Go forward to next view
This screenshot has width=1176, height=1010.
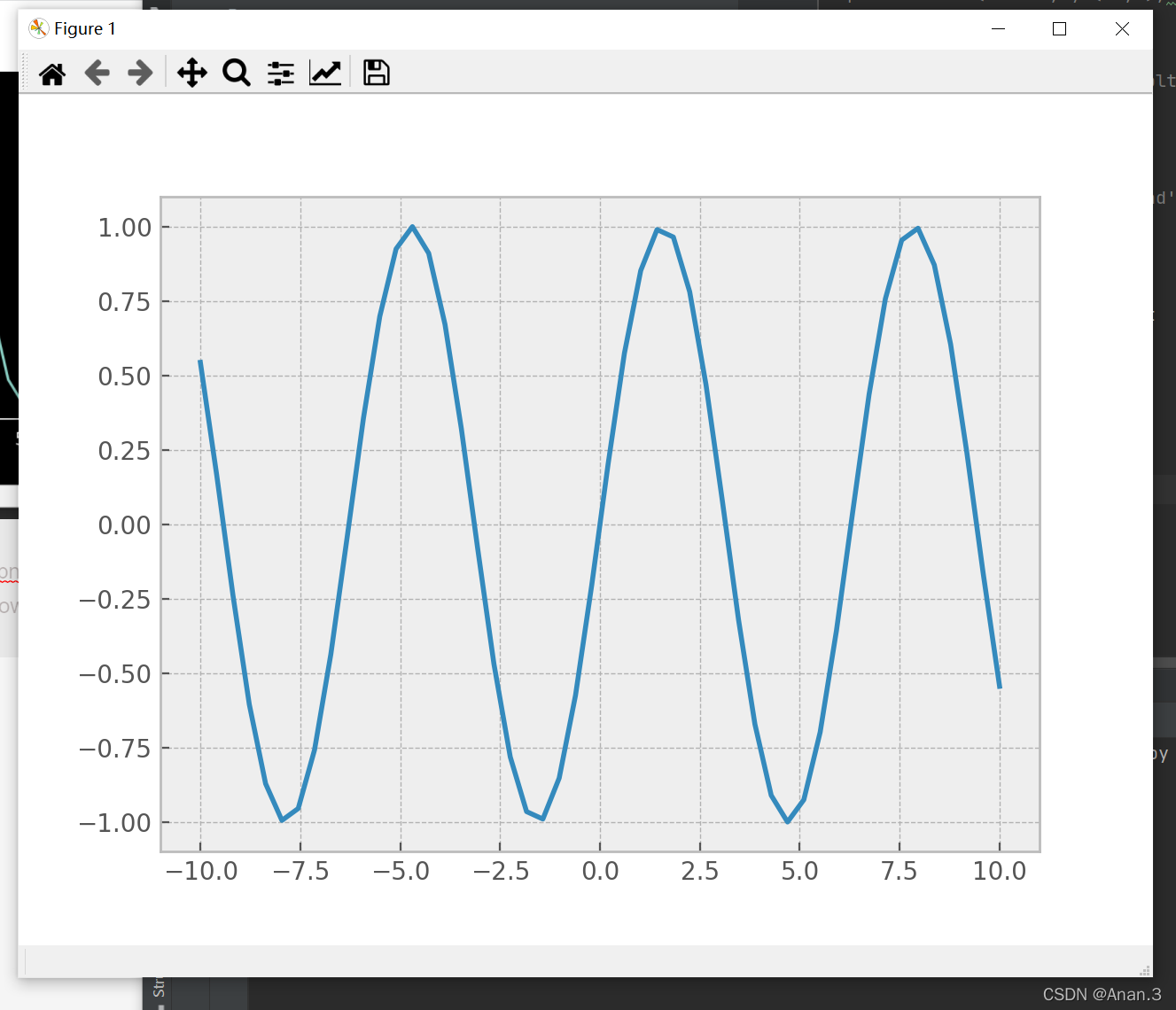pyautogui.click(x=140, y=73)
